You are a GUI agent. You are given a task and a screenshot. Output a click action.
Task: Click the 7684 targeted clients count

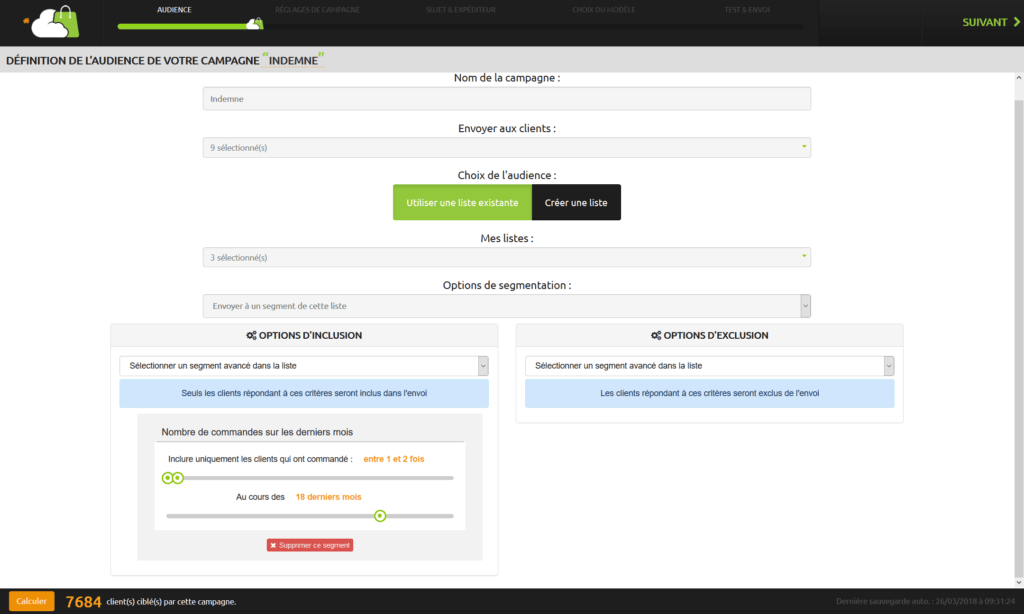83,602
